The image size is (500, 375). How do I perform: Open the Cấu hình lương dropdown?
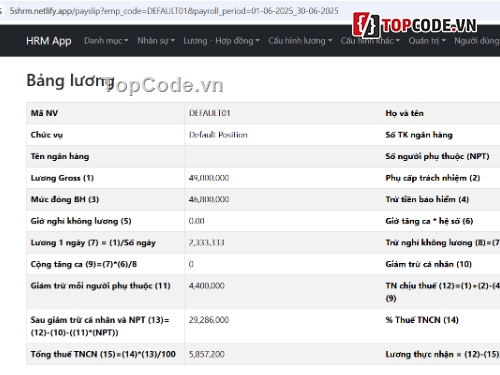300,41
